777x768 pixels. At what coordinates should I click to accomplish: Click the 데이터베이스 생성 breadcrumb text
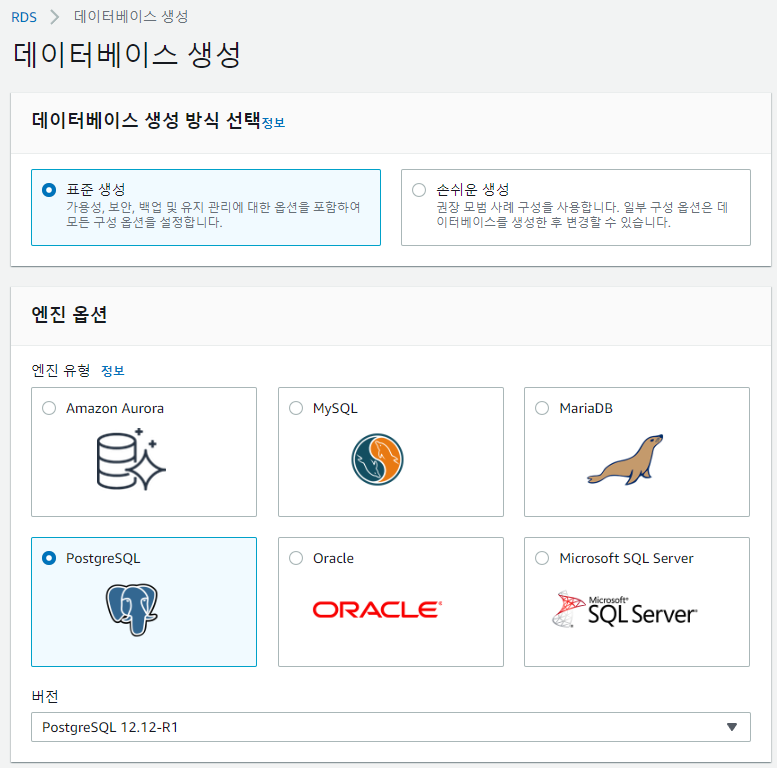pyautogui.click(x=131, y=17)
